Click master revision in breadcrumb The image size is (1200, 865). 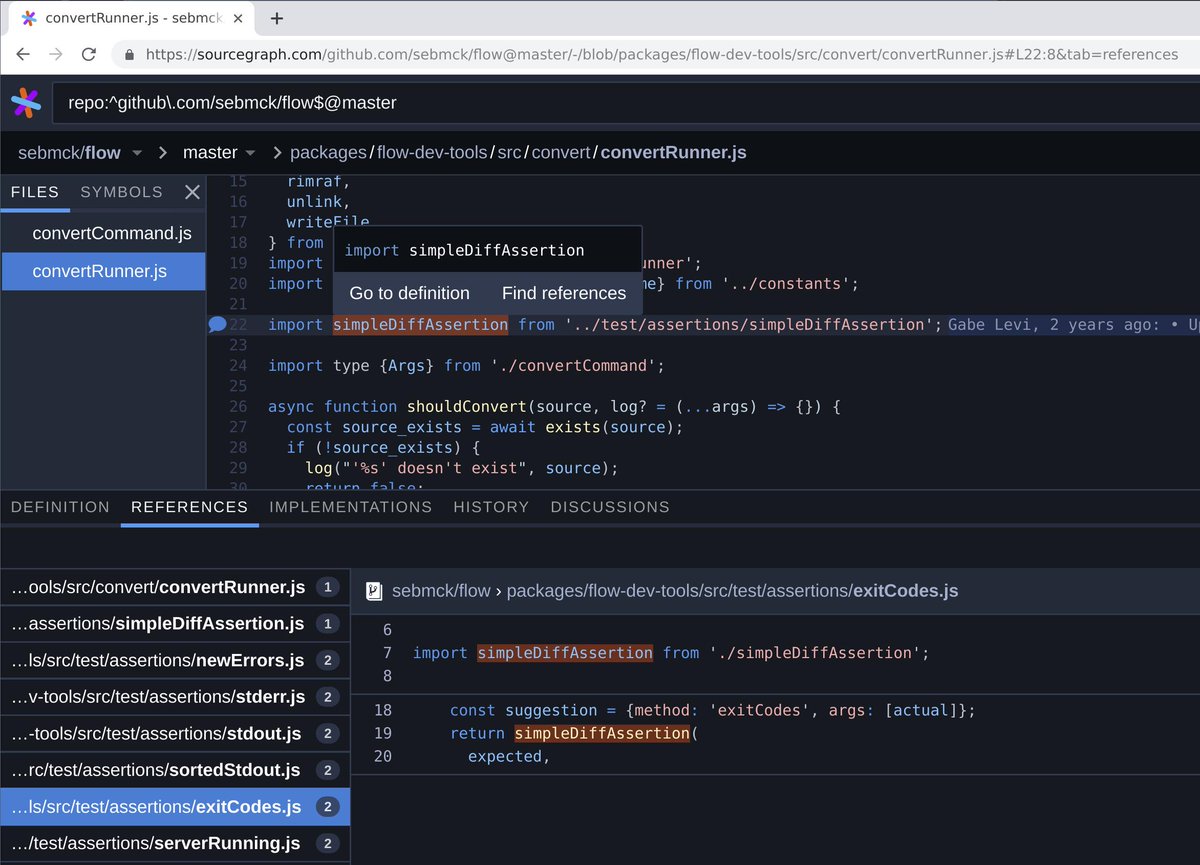click(x=210, y=153)
